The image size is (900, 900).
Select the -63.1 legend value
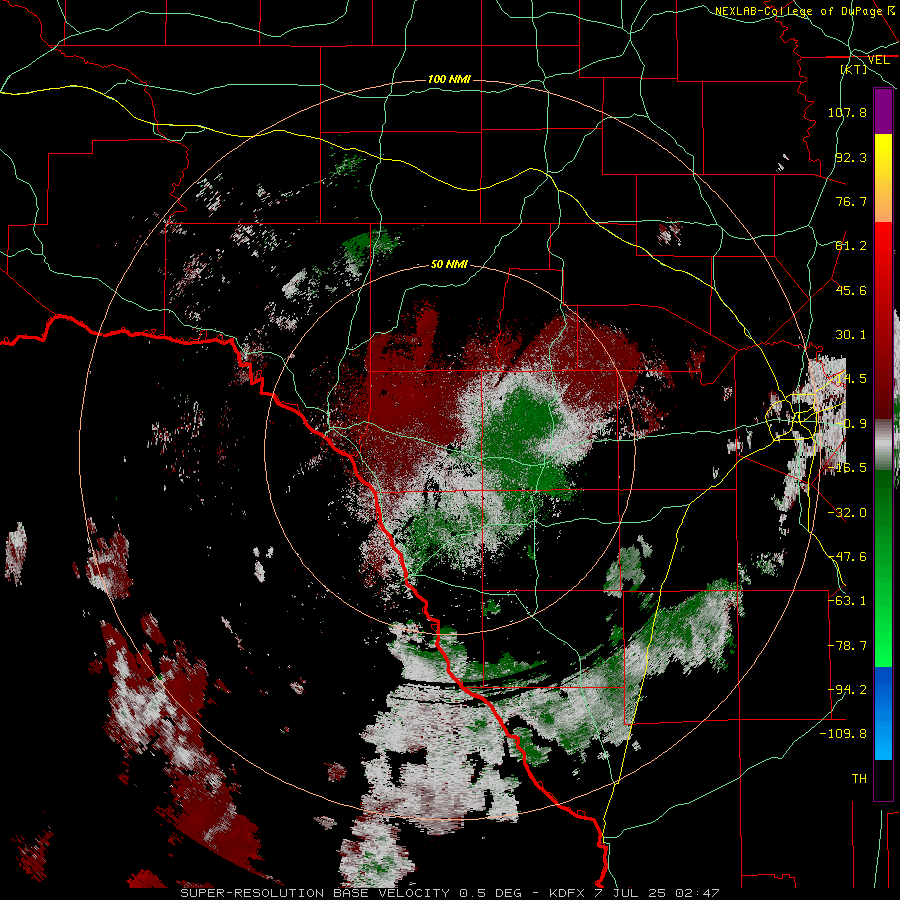[x=847, y=601]
